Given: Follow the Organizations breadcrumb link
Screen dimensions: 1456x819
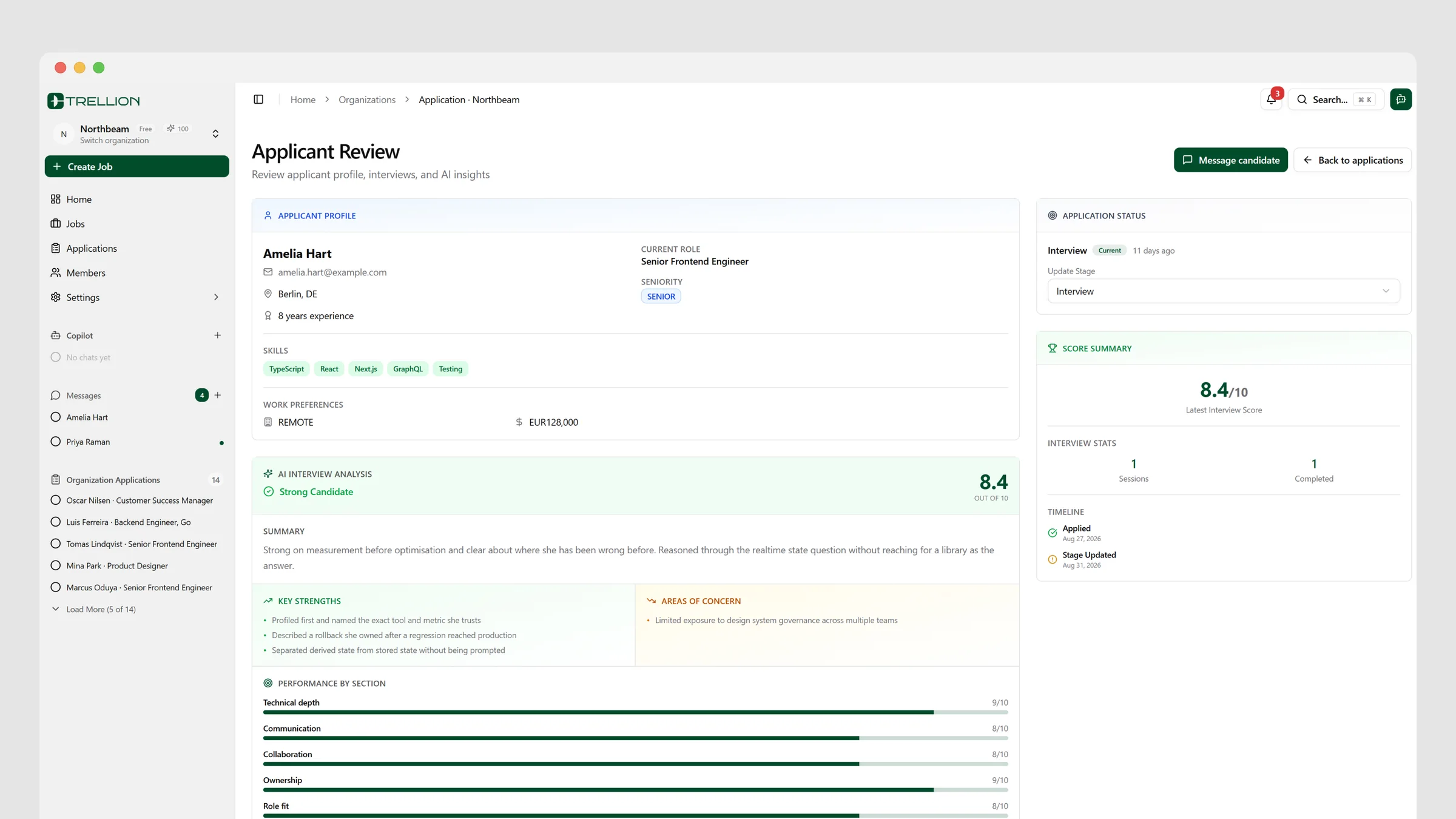Looking at the screenshot, I should (367, 99).
